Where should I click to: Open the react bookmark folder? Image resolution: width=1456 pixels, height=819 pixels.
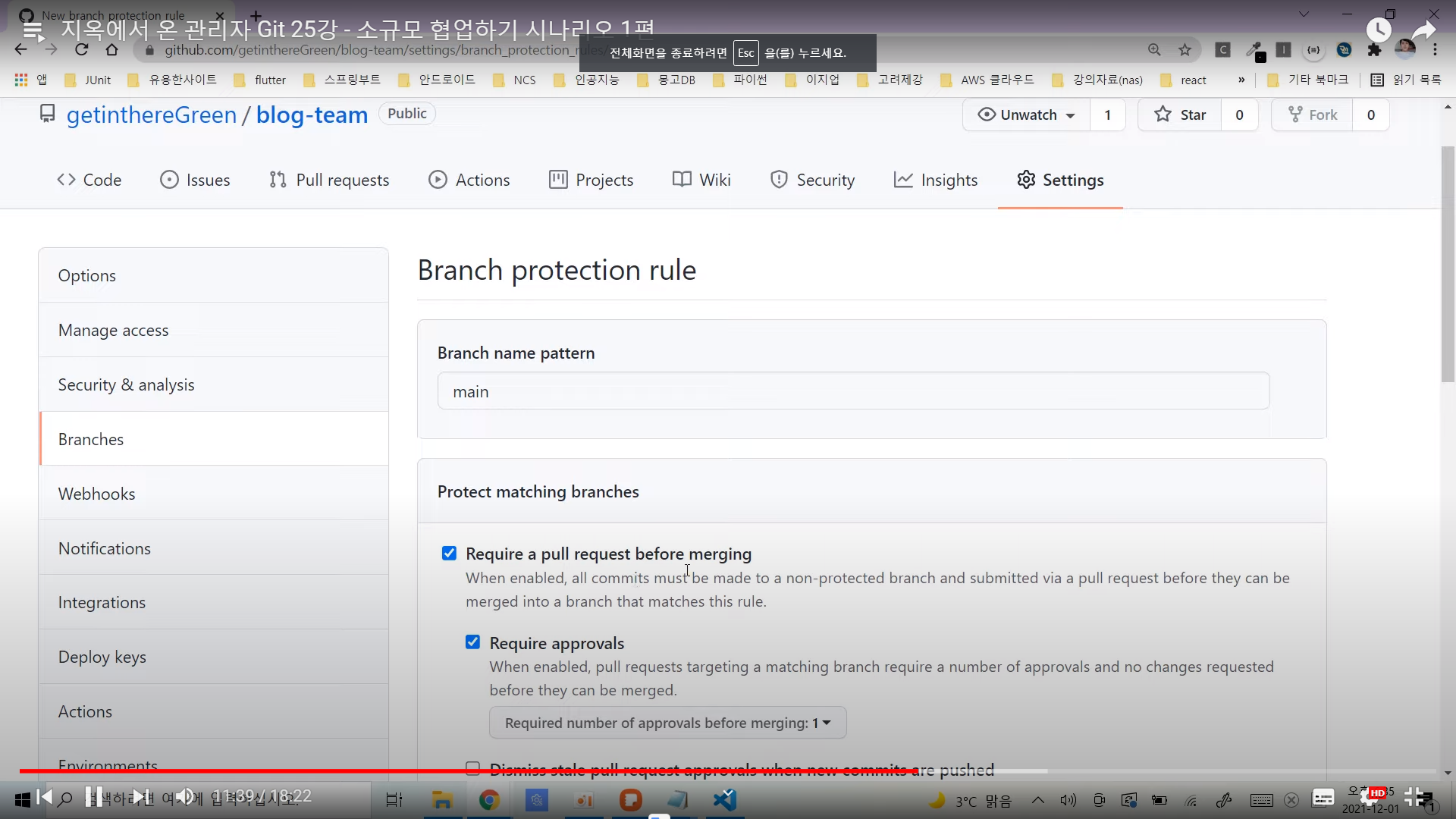pyautogui.click(x=1183, y=80)
